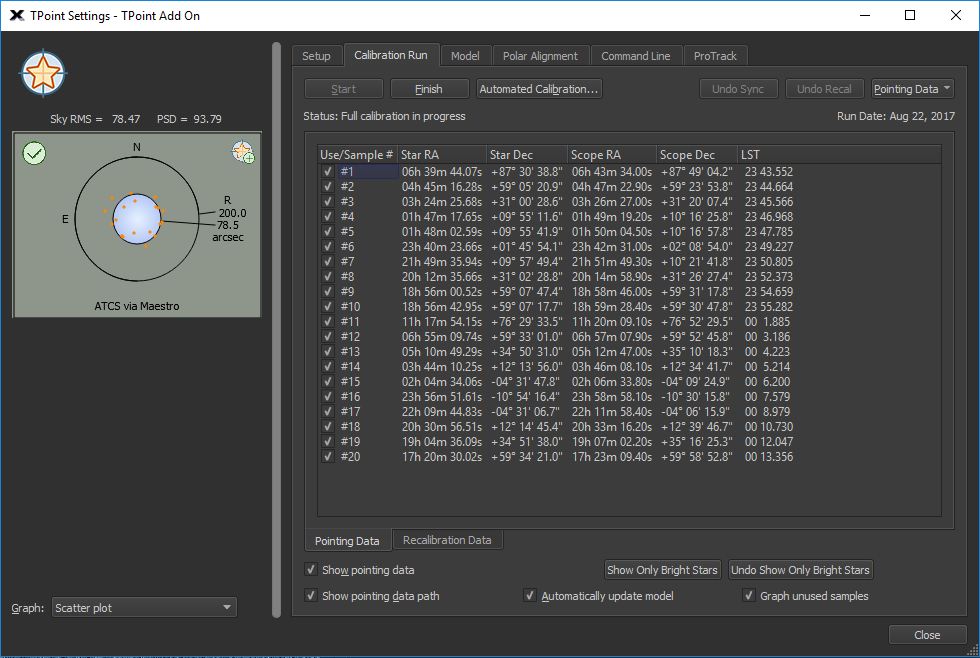
Task: Click sample label #16
Action: coord(351,396)
